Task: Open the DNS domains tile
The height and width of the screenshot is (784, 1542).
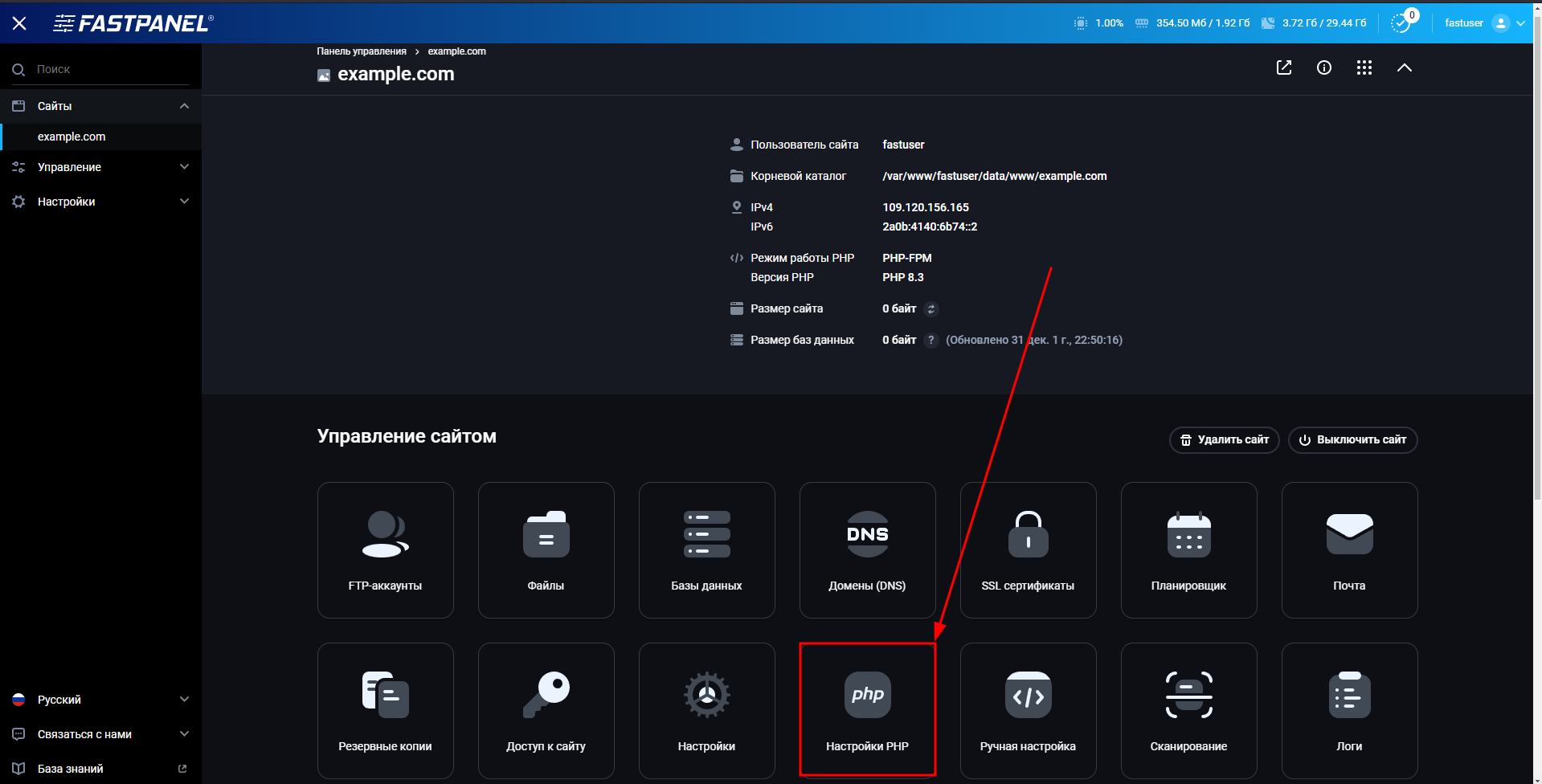Action: [x=867, y=549]
